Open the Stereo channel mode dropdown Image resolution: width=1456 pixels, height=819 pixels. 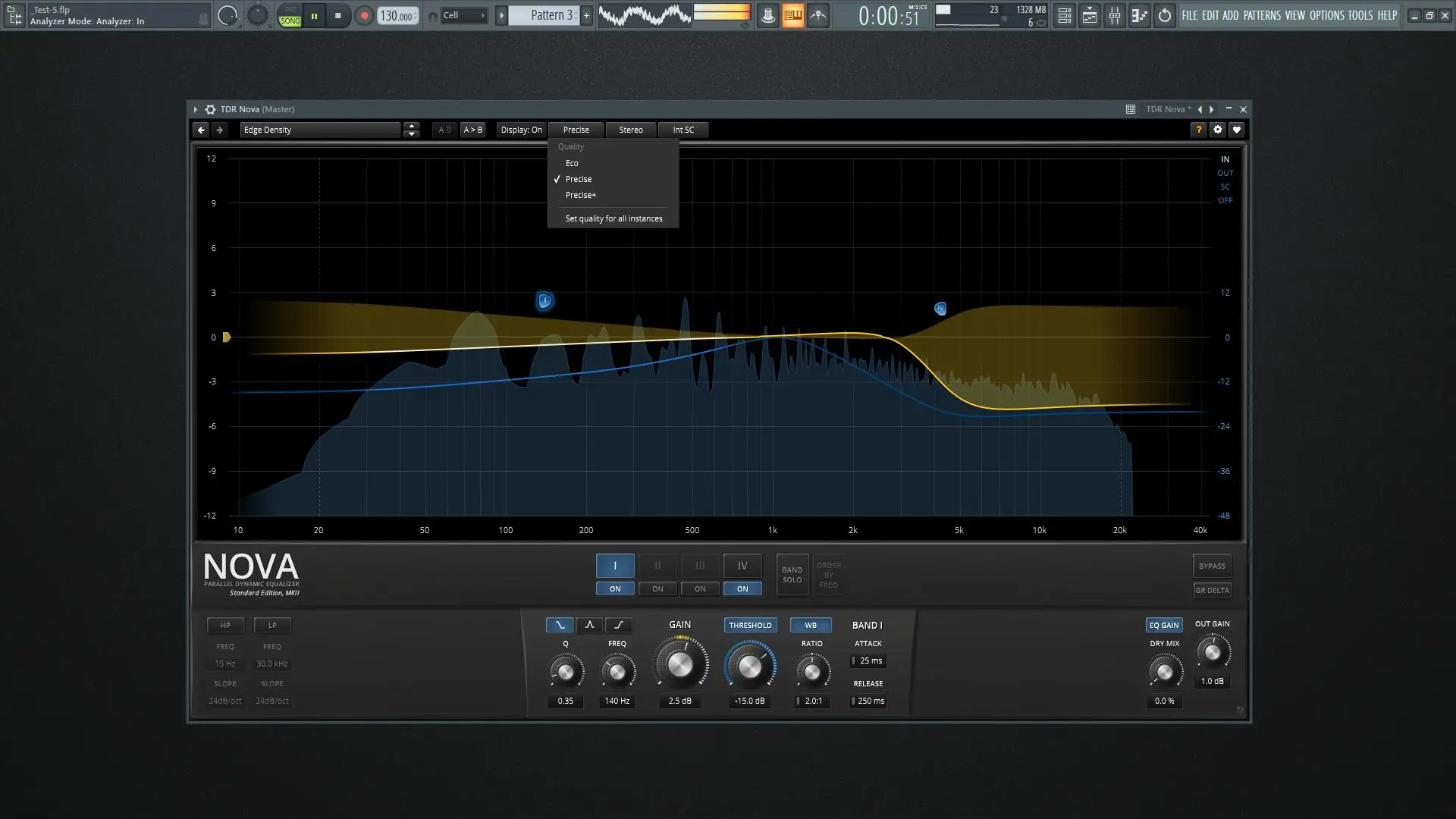click(x=630, y=130)
